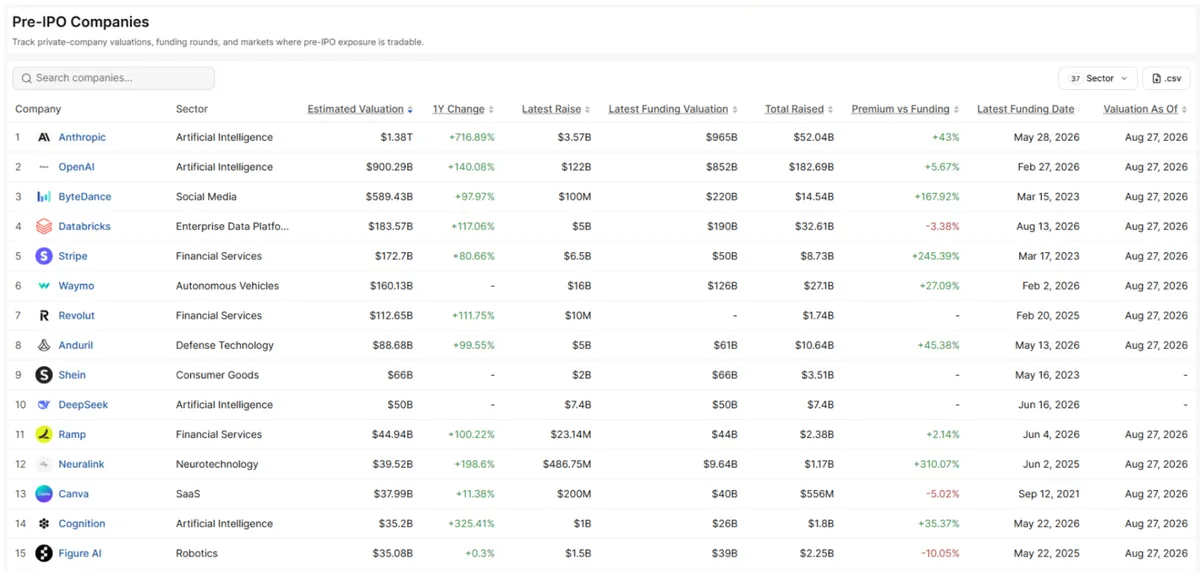Download table with the .csv button
This screenshot has height=574, width=1200.
(1166, 78)
